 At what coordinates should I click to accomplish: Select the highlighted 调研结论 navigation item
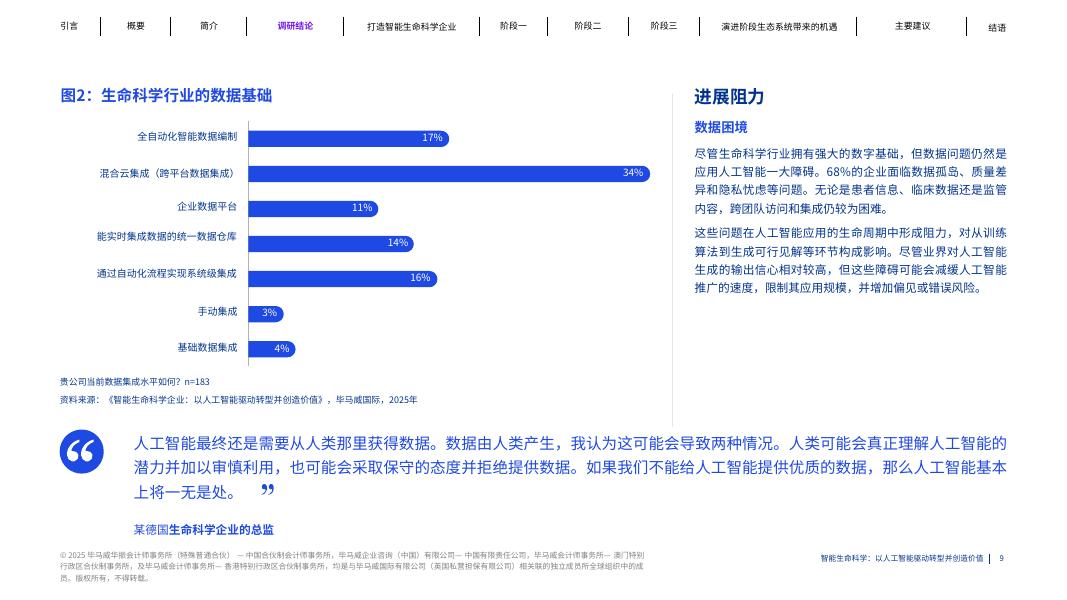tap(295, 26)
